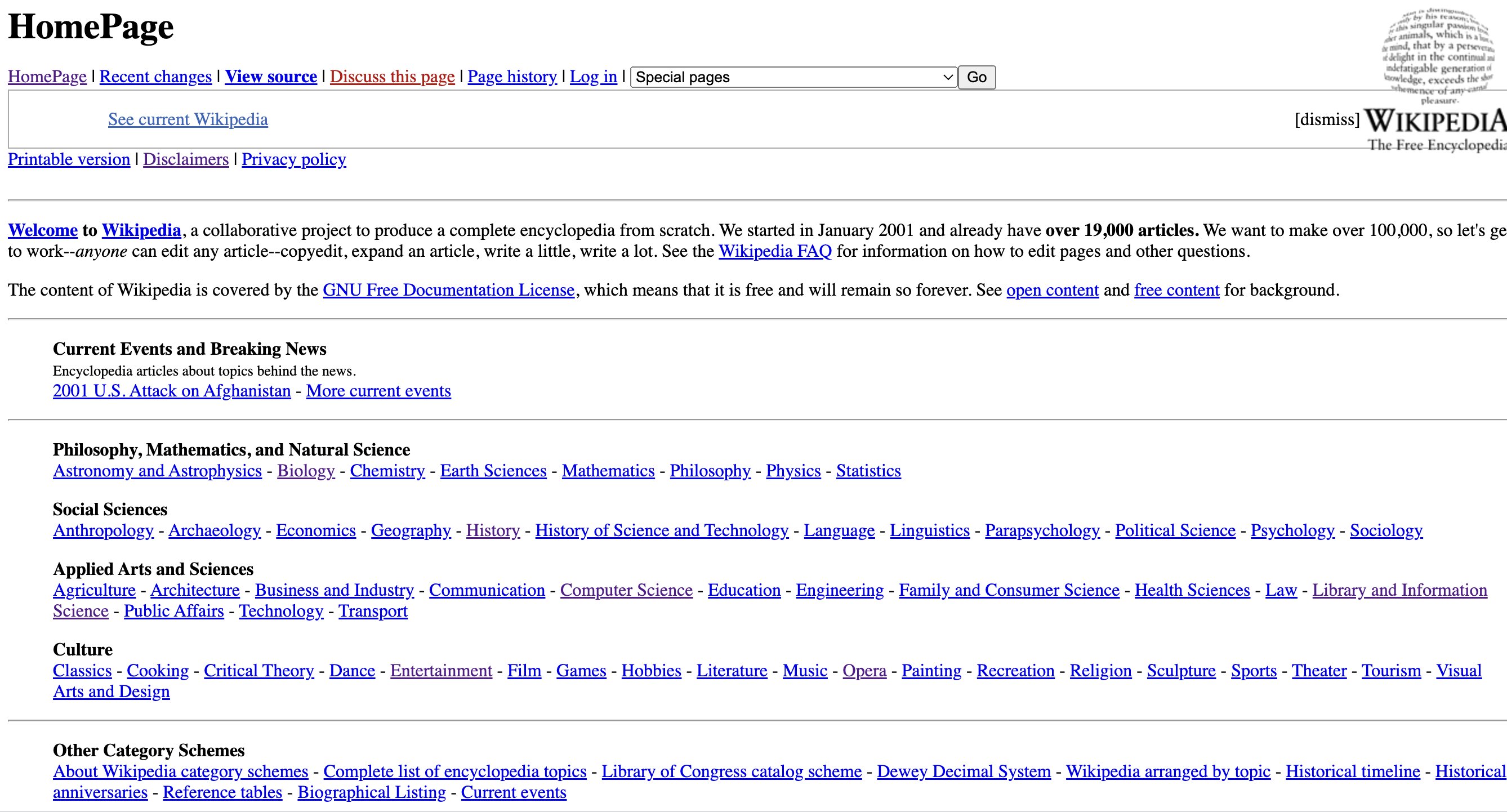This screenshot has width=1507, height=812.
Task: Dismiss the current Wikipedia banner
Action: tap(1327, 119)
